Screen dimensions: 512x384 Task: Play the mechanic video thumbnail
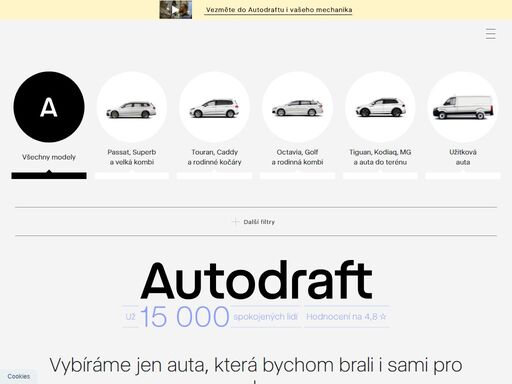tap(176, 10)
